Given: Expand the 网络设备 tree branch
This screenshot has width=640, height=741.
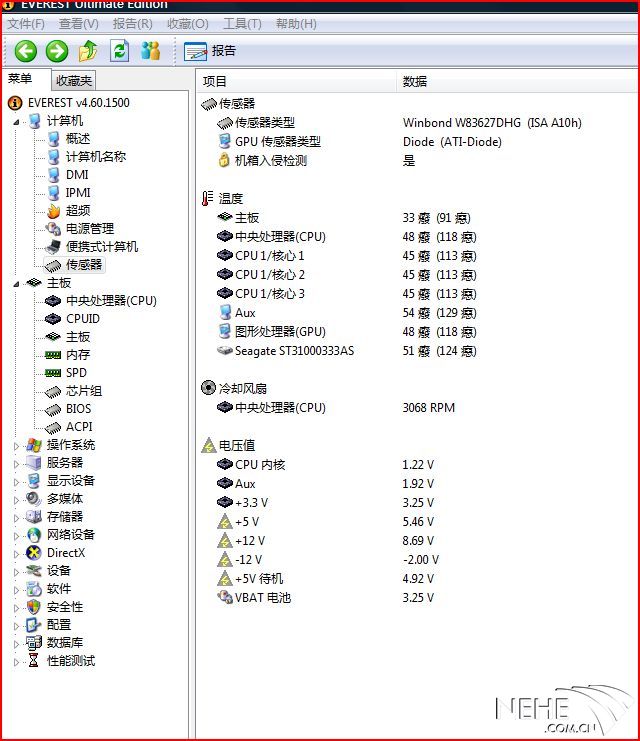Looking at the screenshot, I should pos(17,536).
